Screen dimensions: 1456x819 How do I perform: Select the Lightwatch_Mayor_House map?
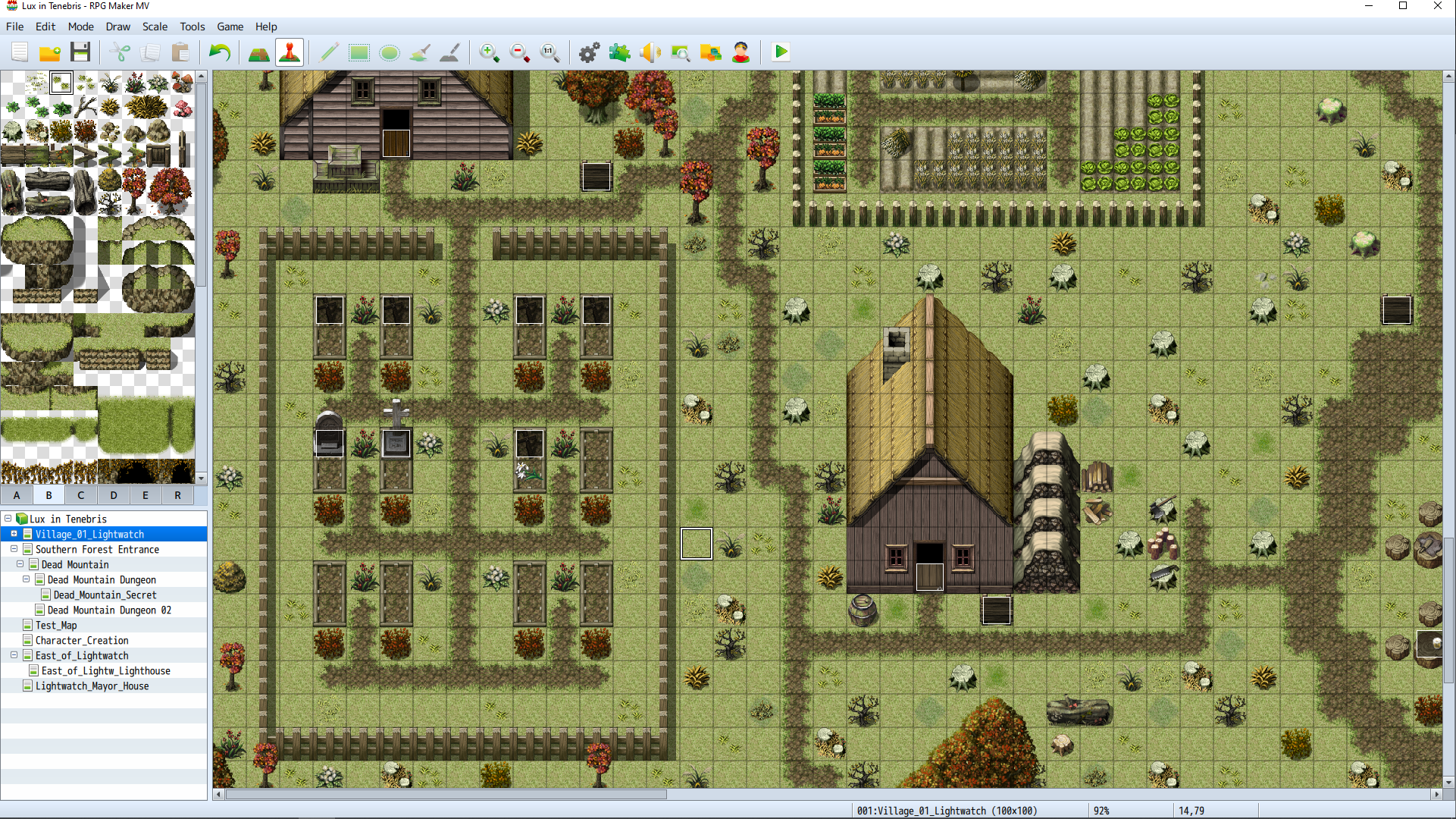pyautogui.click(x=92, y=686)
